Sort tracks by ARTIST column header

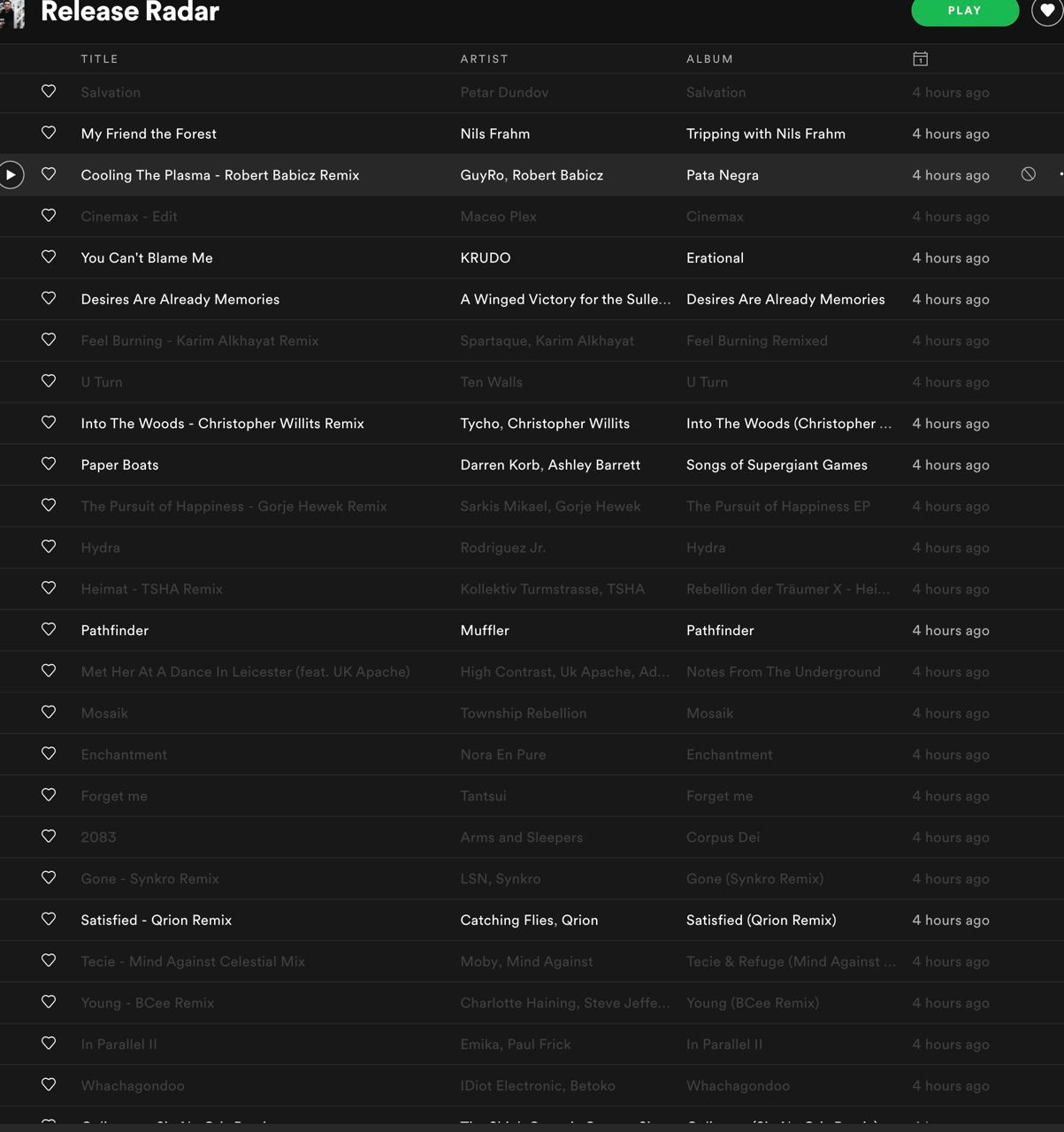point(484,58)
